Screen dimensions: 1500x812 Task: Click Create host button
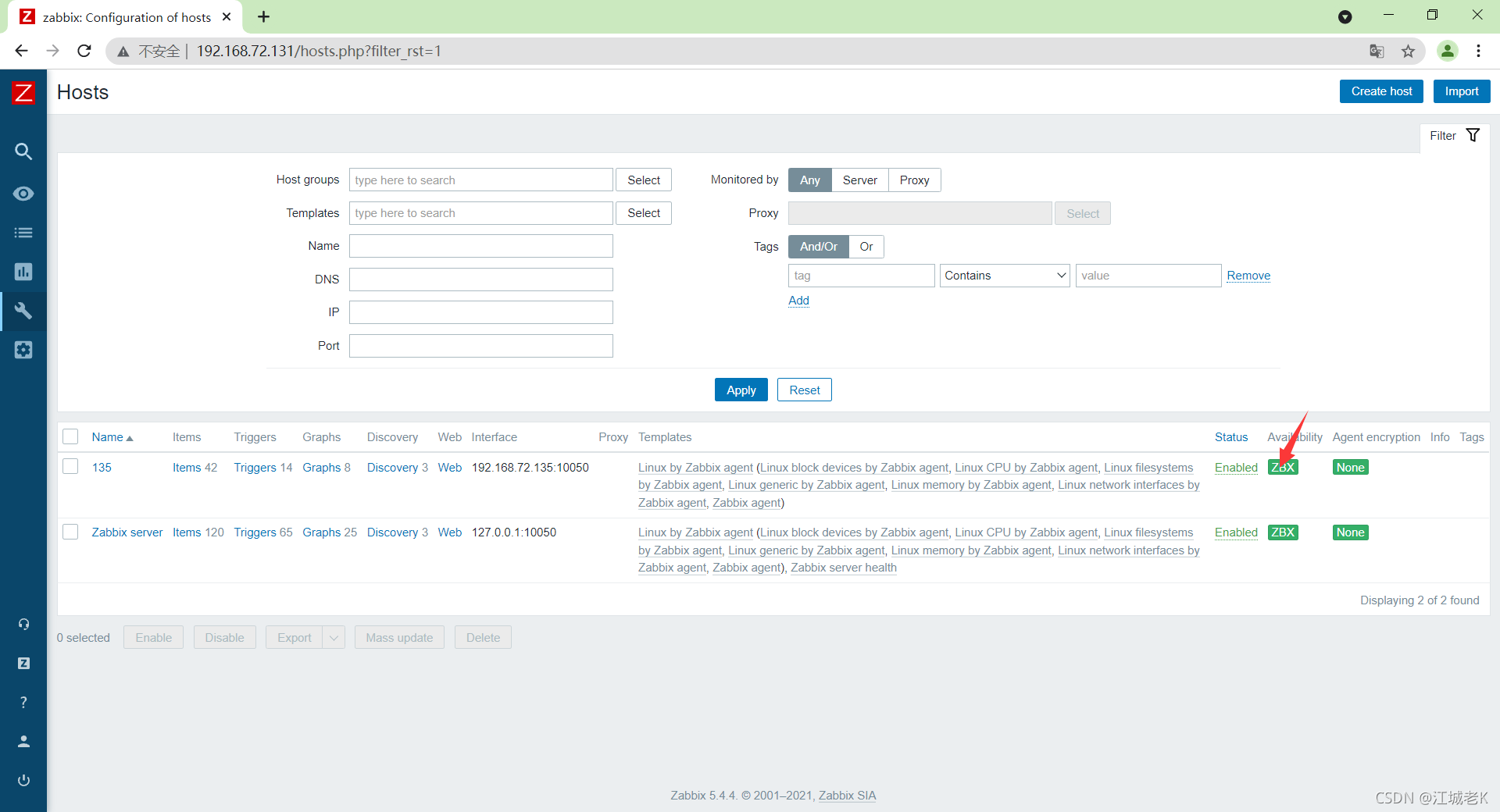[1381, 91]
